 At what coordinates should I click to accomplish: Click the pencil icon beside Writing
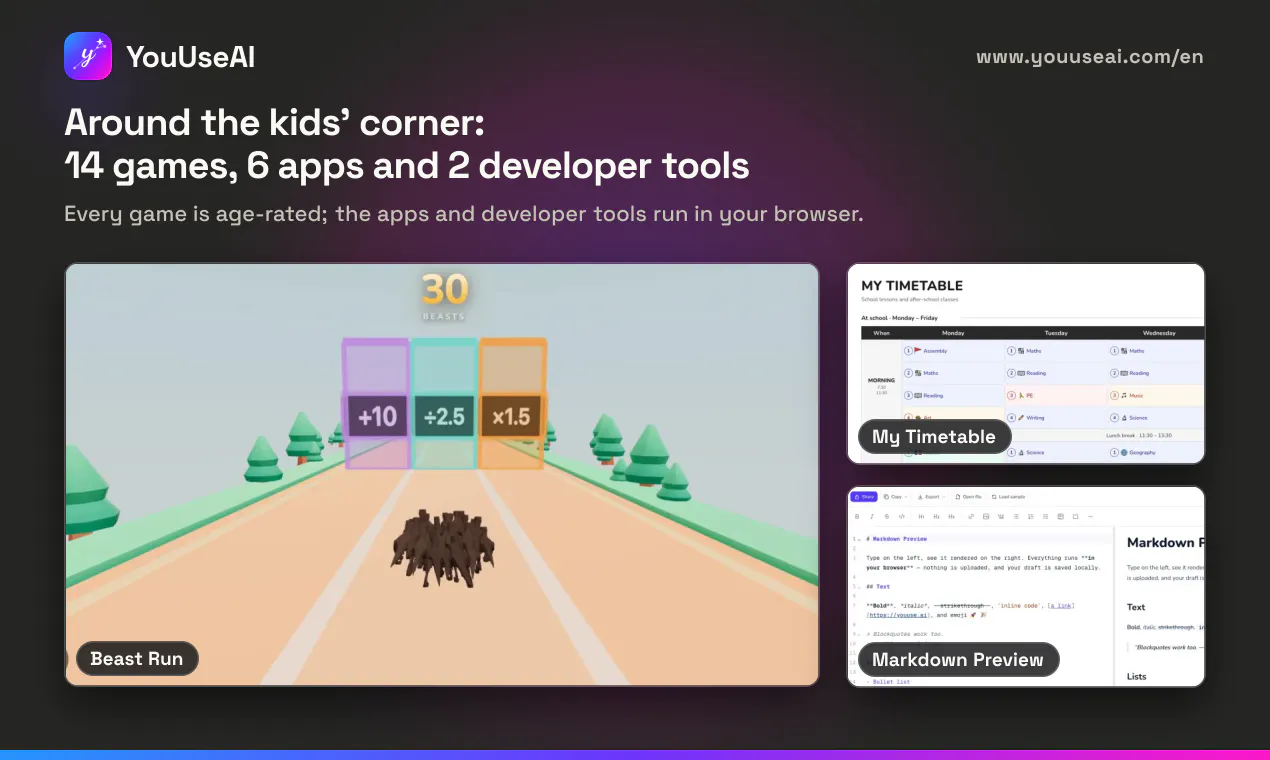pos(1021,417)
